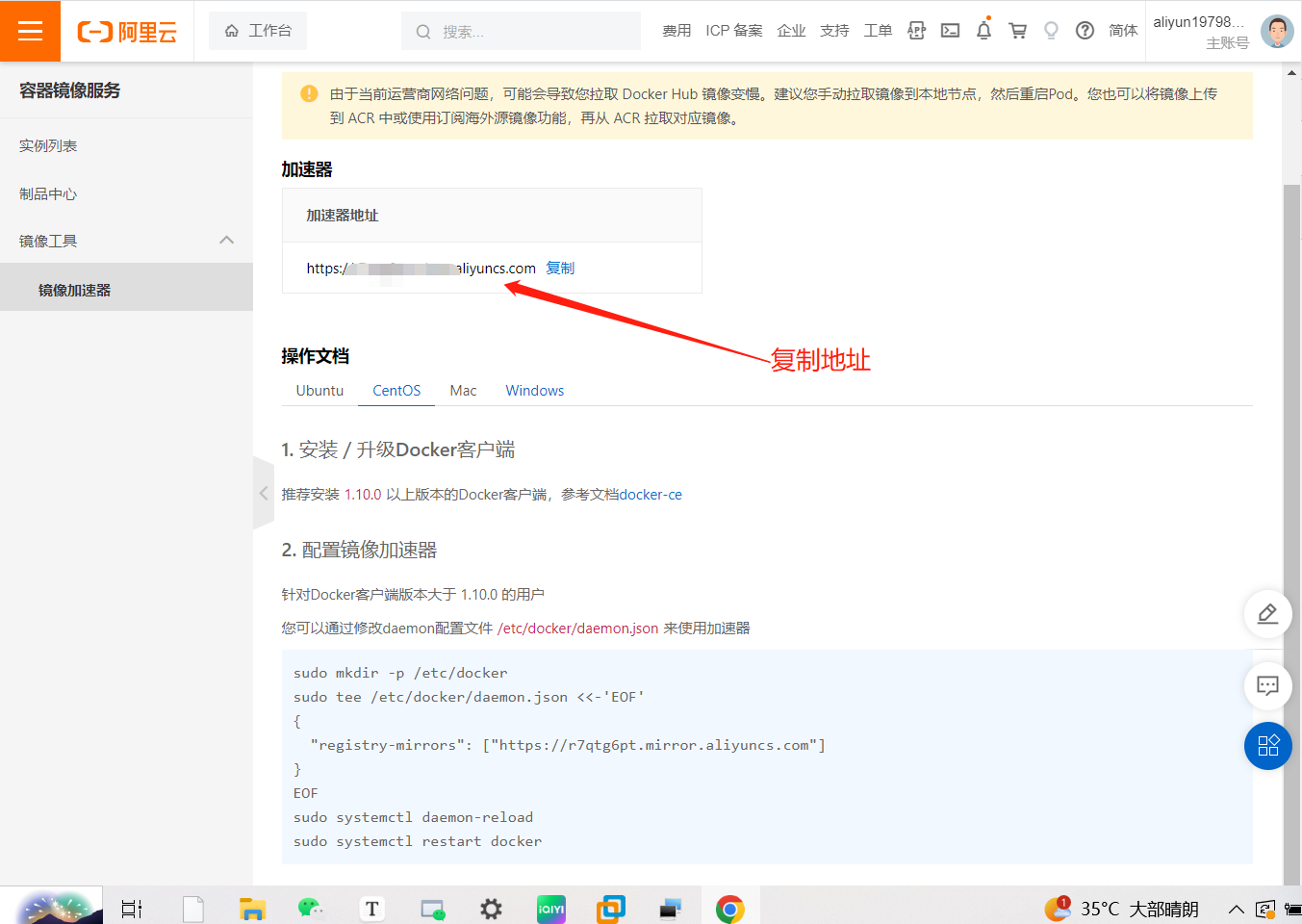Open File Explorer from the taskbar

tap(252, 909)
